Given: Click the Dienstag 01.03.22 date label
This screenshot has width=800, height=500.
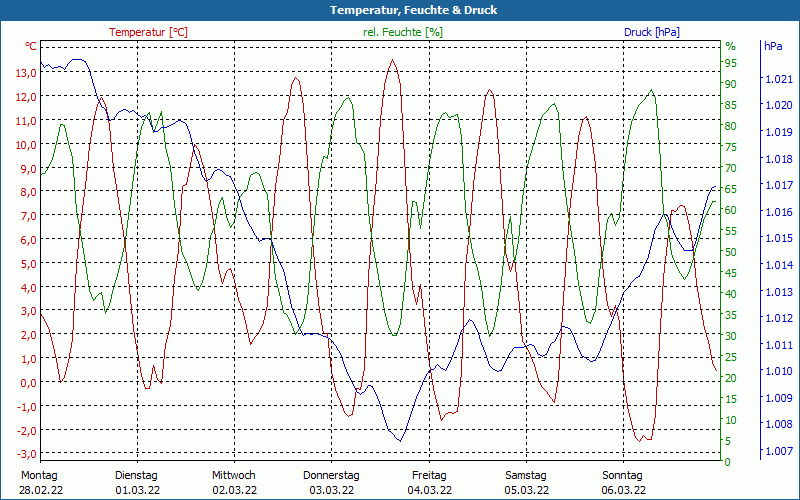Looking at the screenshot, I should [x=136, y=482].
